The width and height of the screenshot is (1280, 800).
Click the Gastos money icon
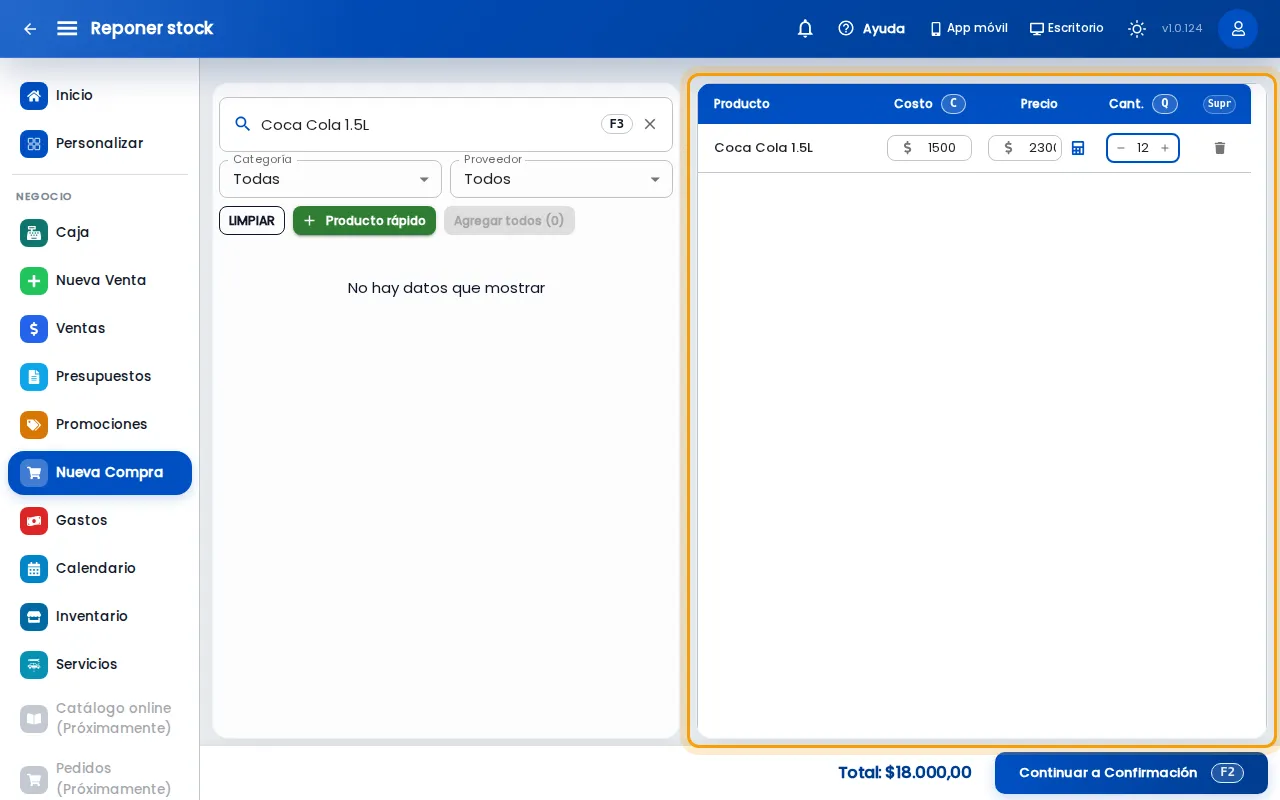pyautogui.click(x=34, y=520)
